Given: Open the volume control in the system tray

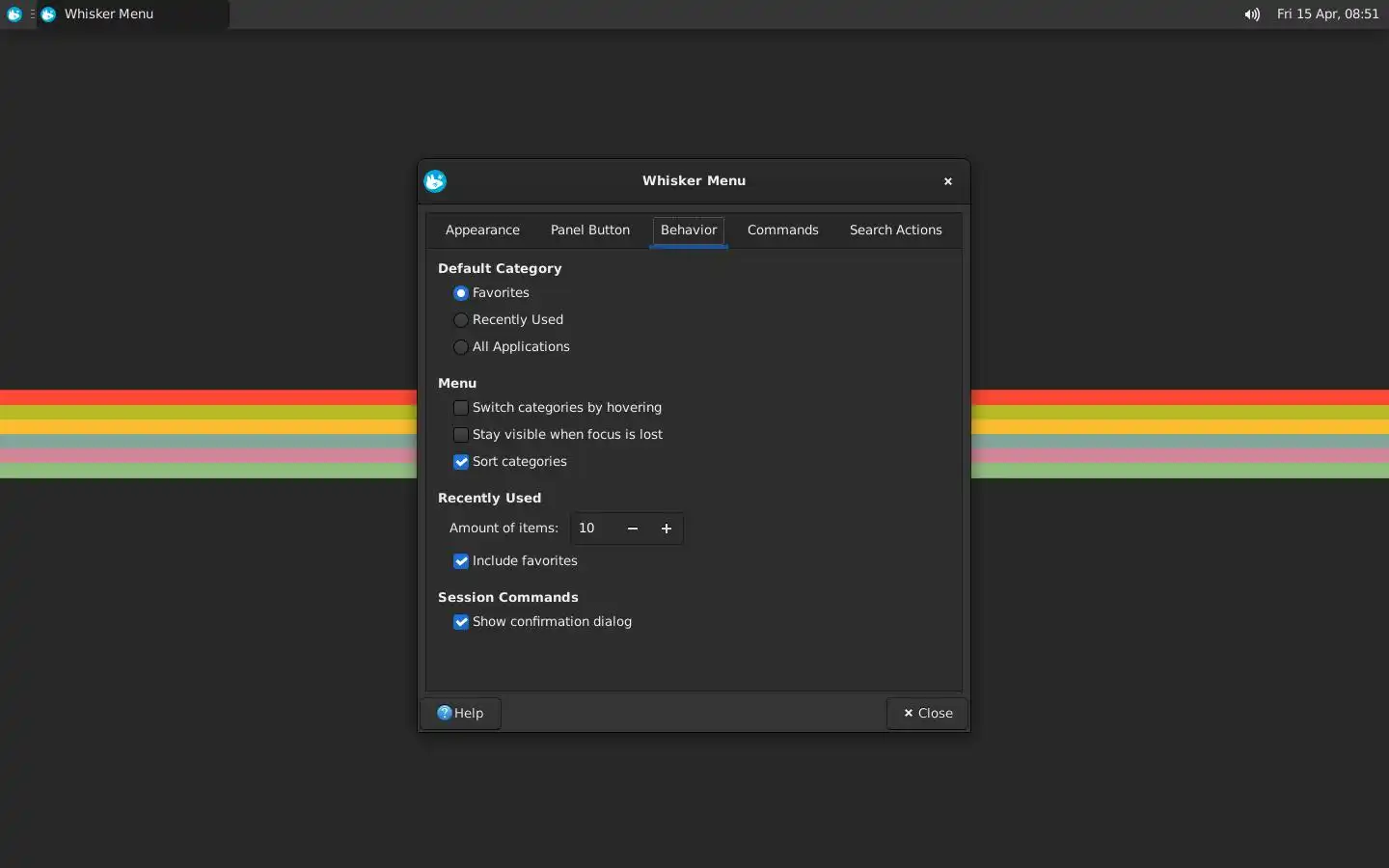Looking at the screenshot, I should click(x=1252, y=14).
